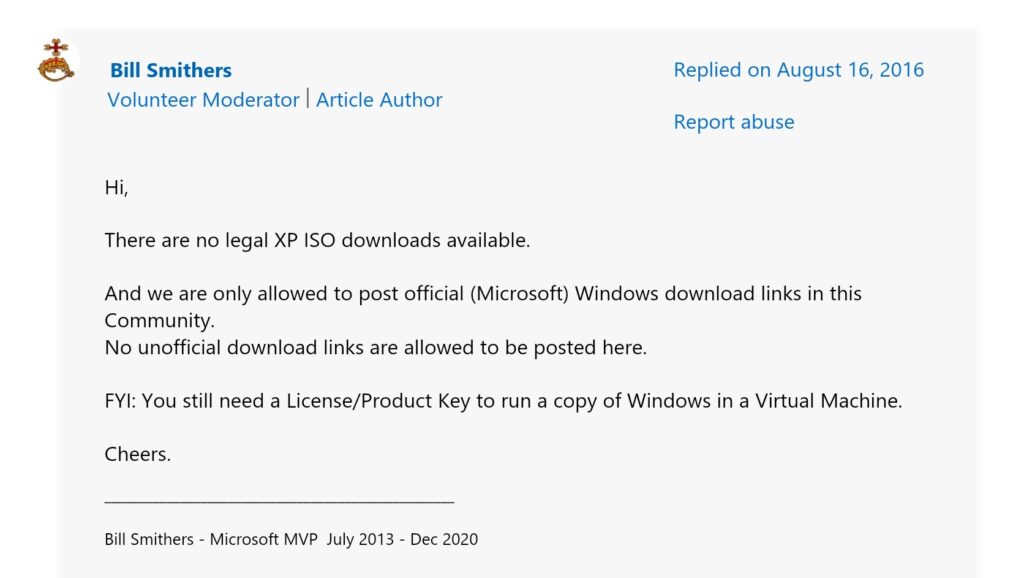Click the Microsoft MVP signature line
This screenshot has height=578, width=1024.
point(291,539)
